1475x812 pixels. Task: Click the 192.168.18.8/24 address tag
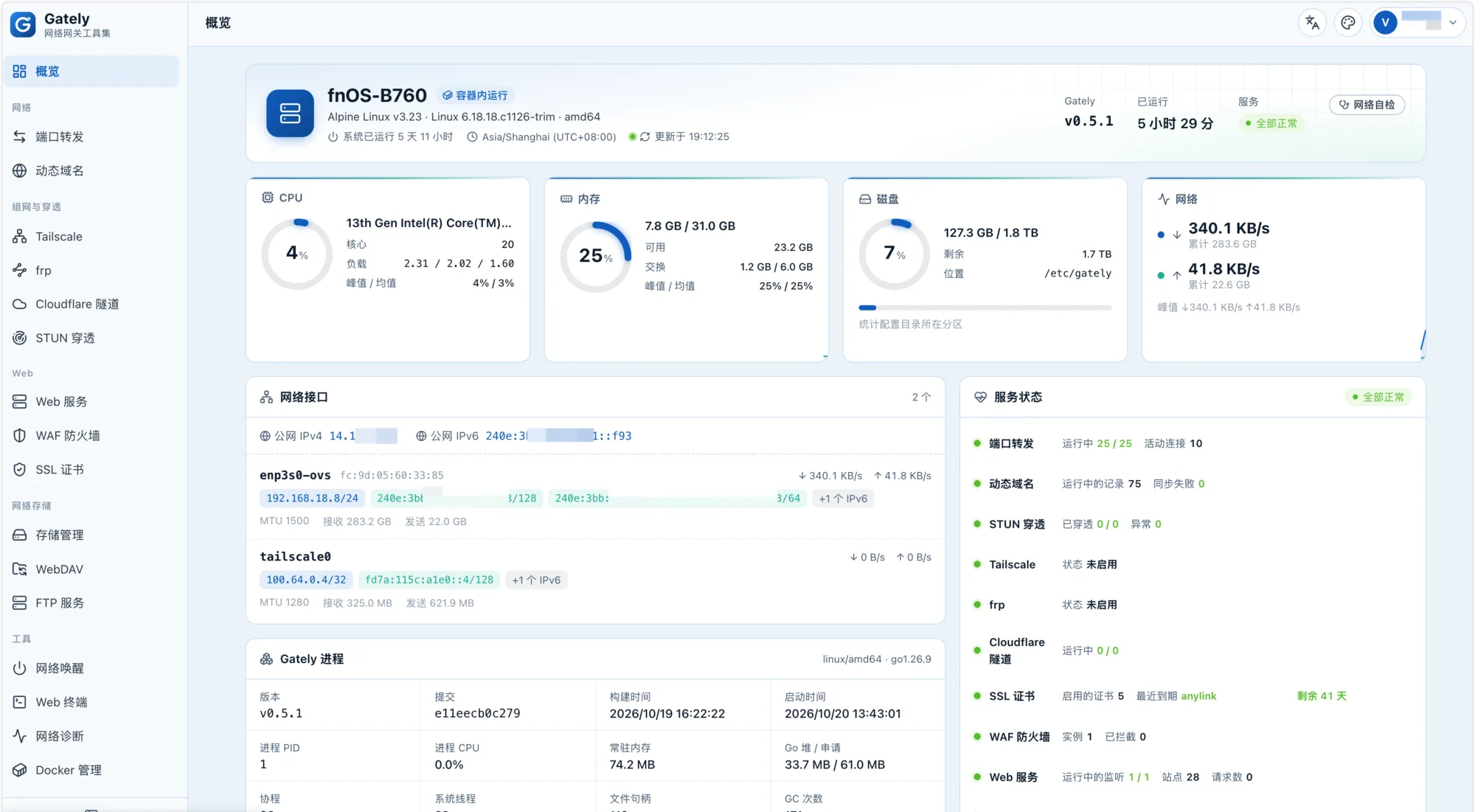pos(312,499)
